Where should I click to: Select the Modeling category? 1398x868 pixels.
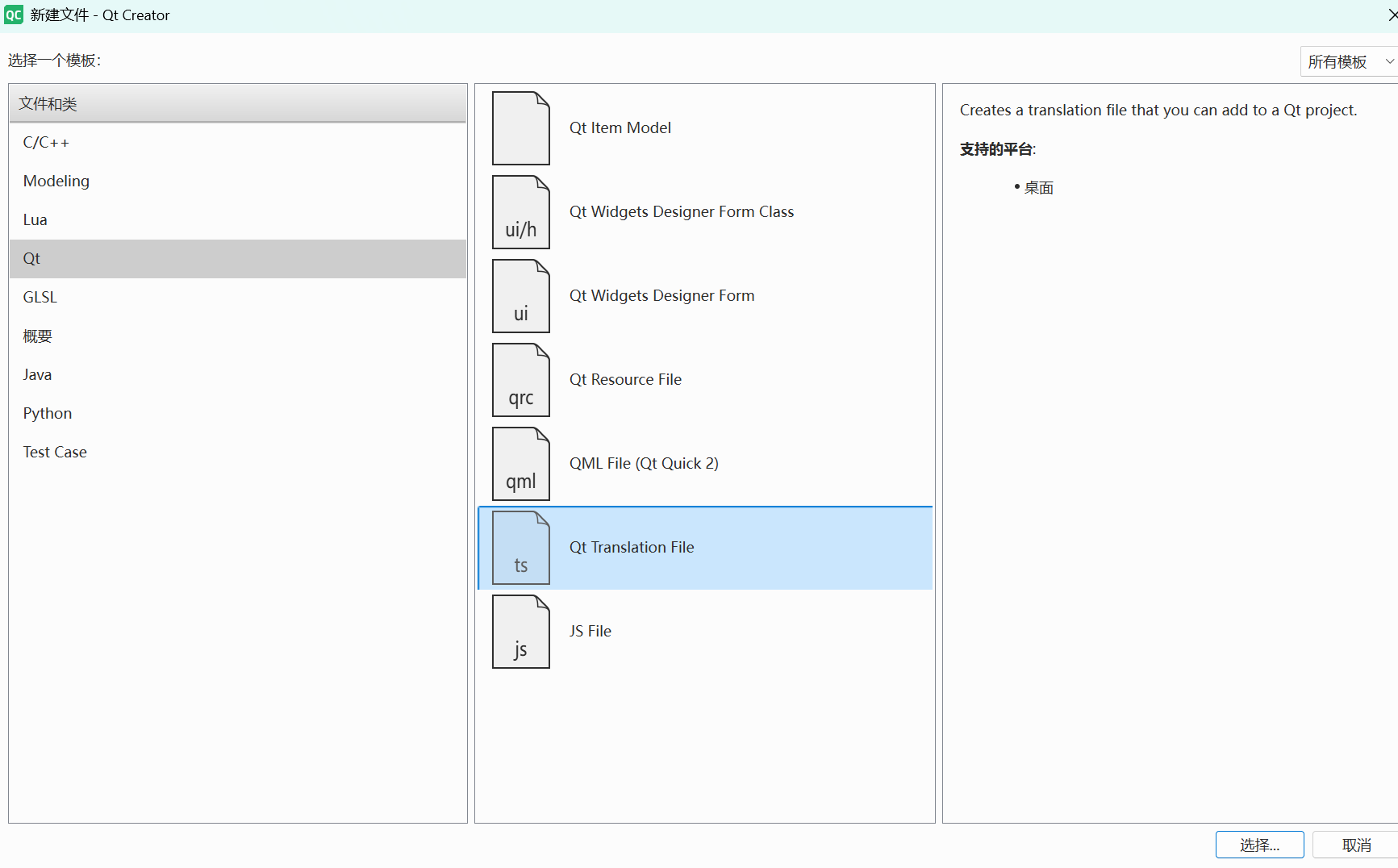[238, 182]
